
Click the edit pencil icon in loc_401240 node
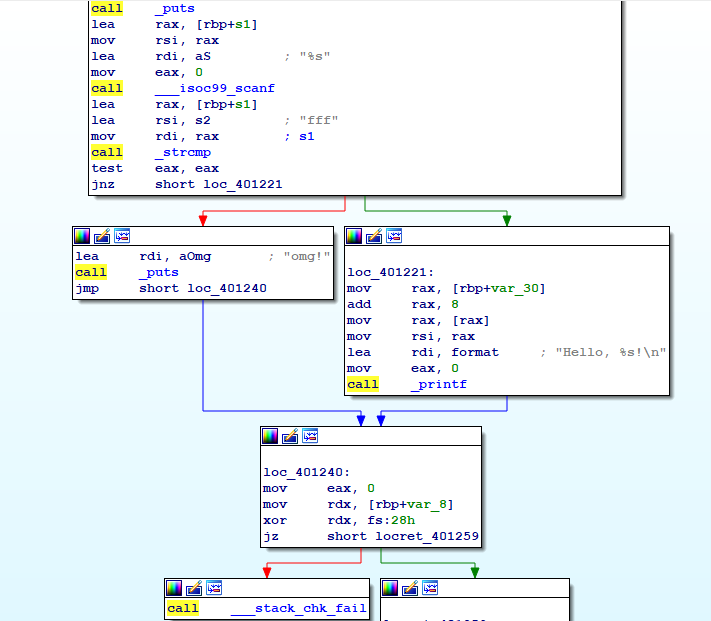[290, 436]
